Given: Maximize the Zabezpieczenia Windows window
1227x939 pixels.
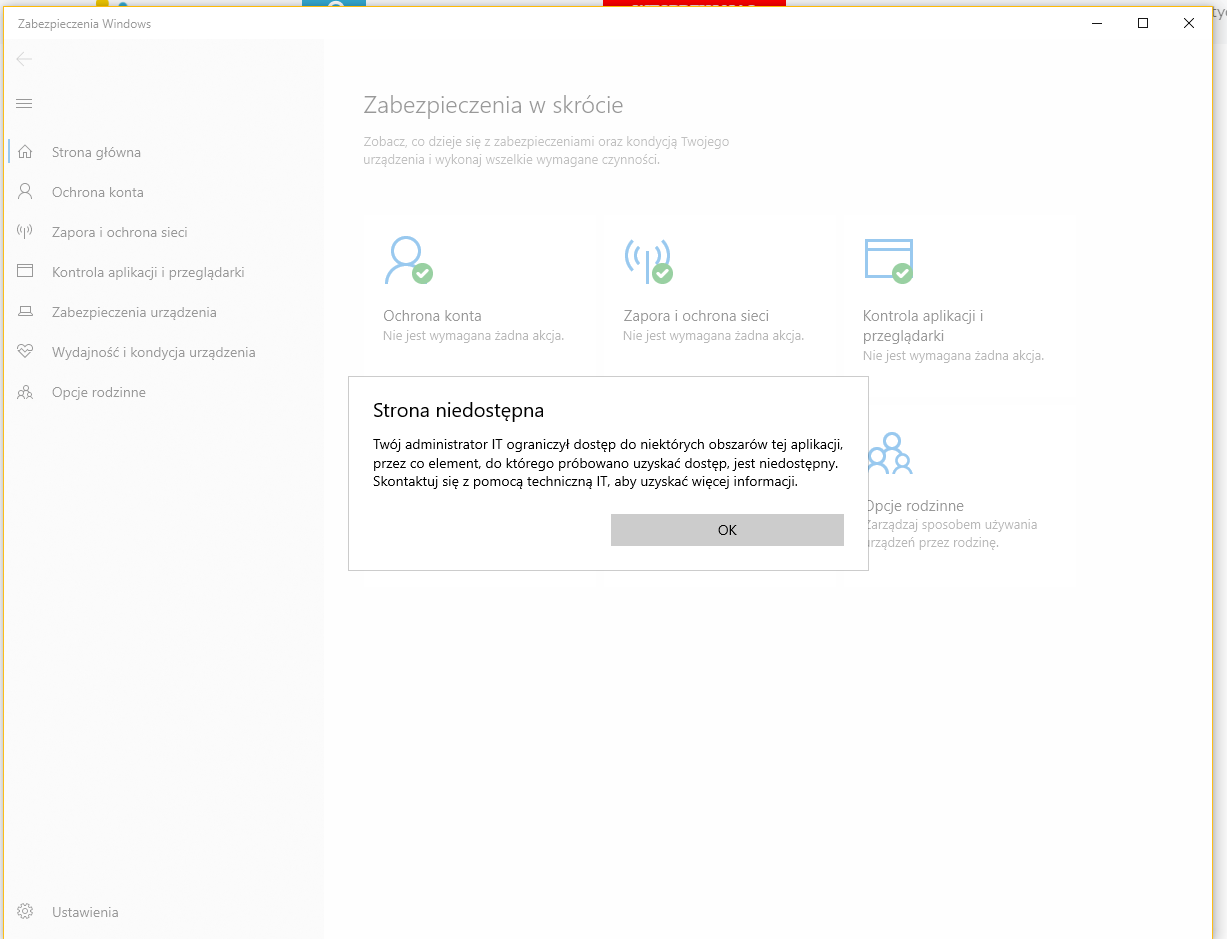Looking at the screenshot, I should pos(1143,23).
